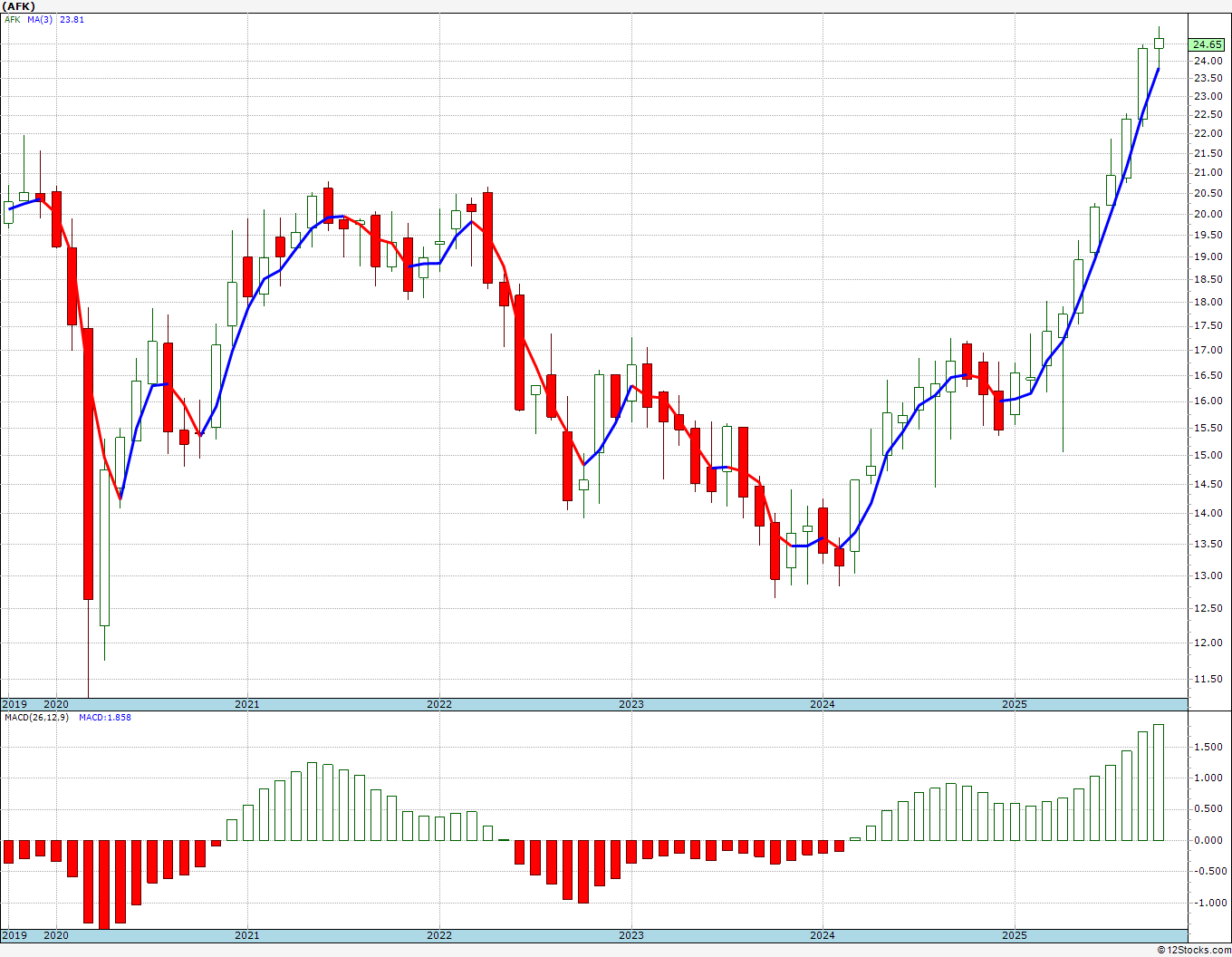Select the 2025 marker on price timeline

click(x=1015, y=704)
